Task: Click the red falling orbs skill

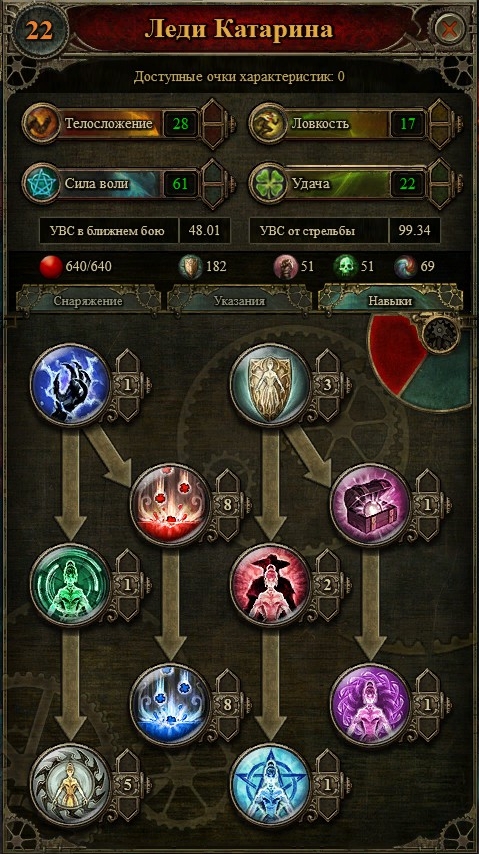Action: coord(171,504)
